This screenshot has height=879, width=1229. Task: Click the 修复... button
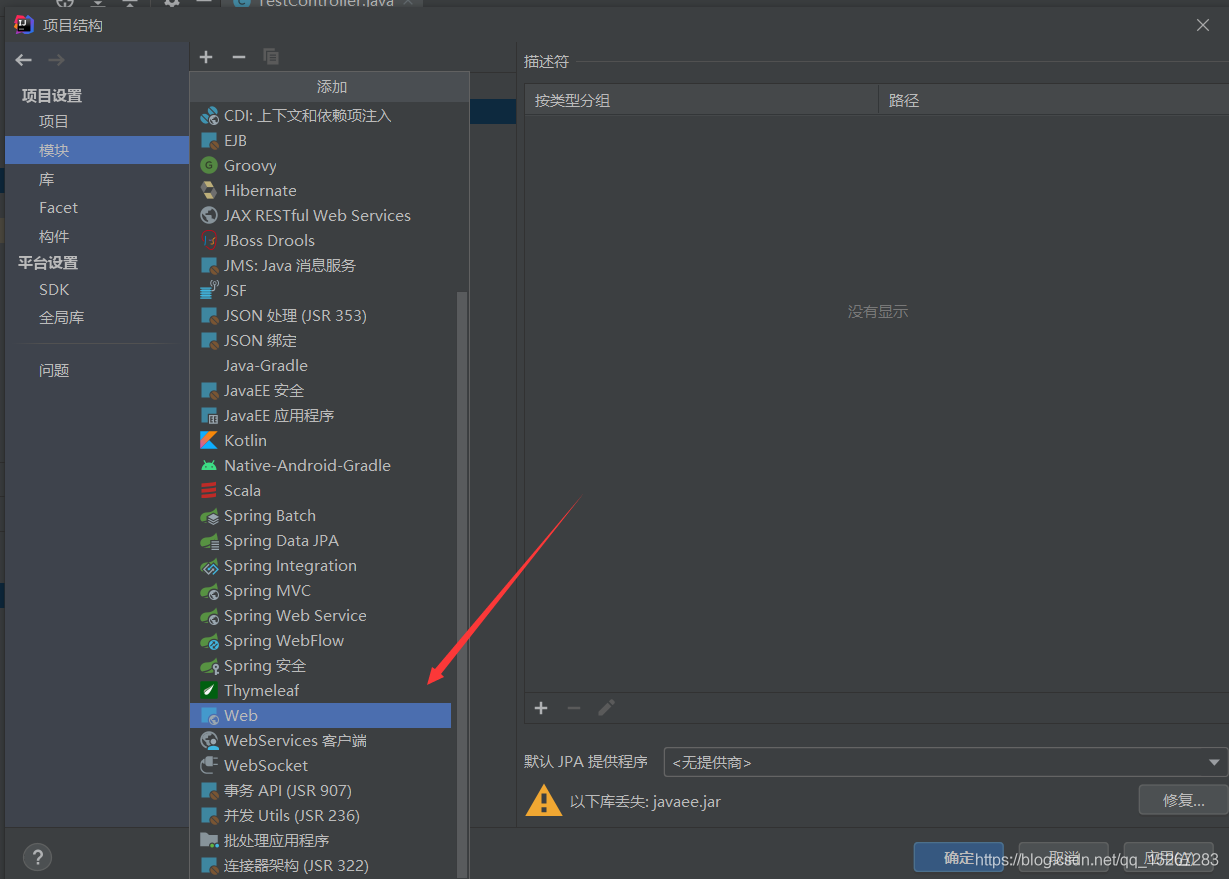coord(1183,800)
